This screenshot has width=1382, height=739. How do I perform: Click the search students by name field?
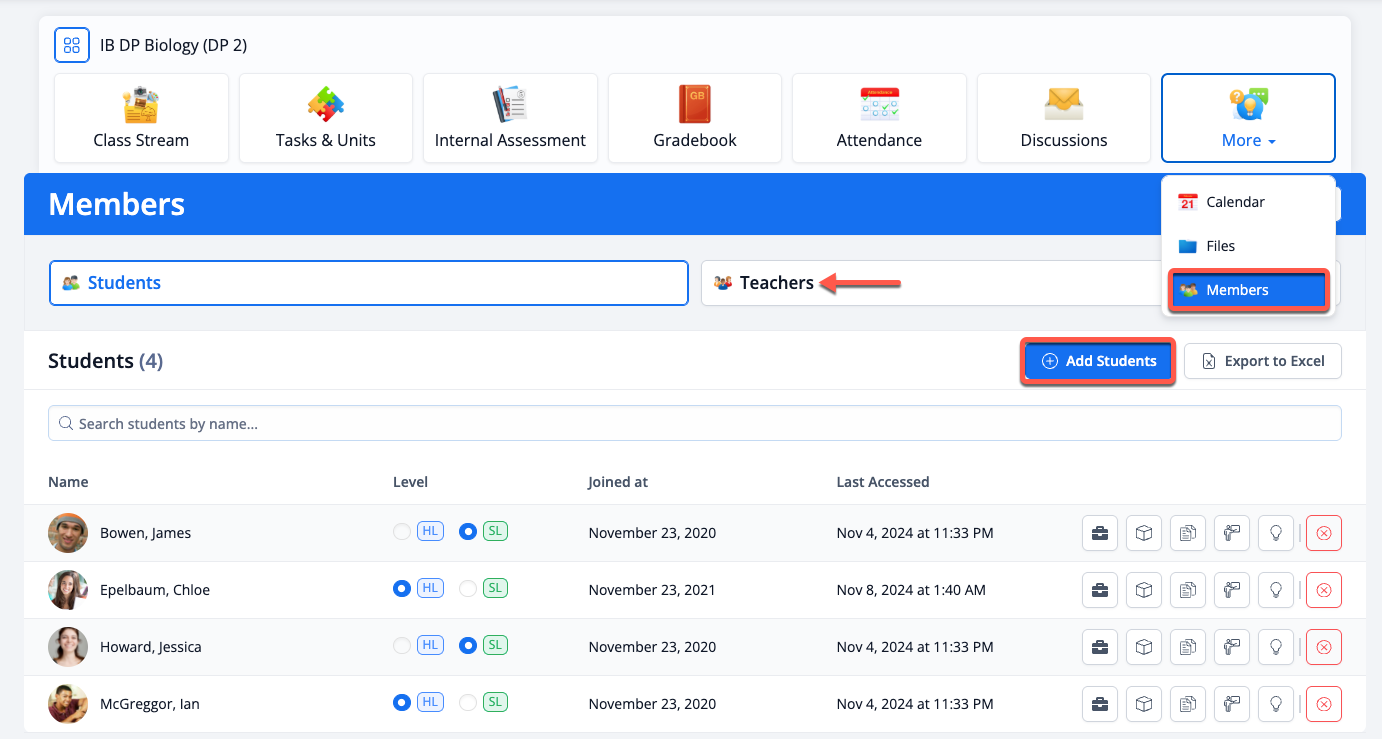(x=694, y=424)
